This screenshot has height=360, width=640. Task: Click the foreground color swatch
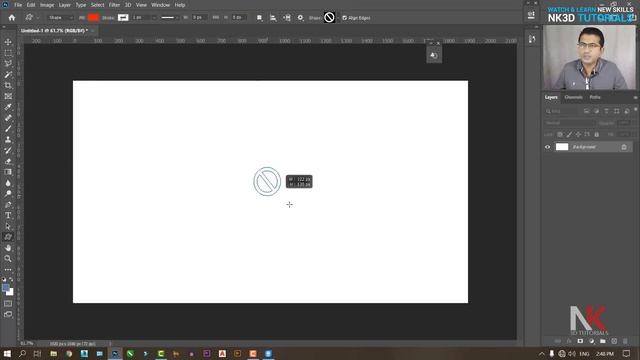(6, 288)
